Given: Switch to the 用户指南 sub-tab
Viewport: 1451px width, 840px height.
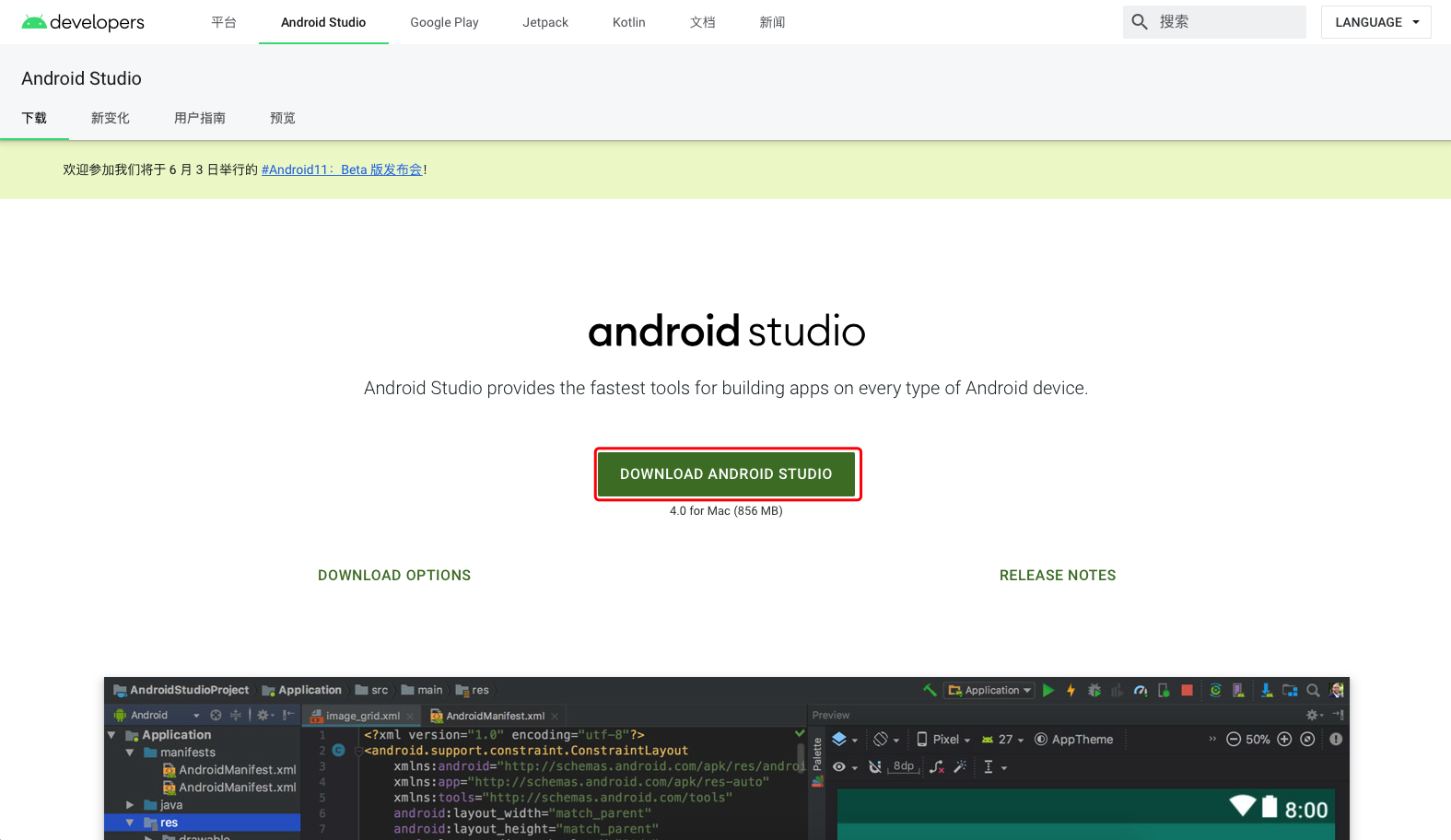Looking at the screenshot, I should point(200,118).
